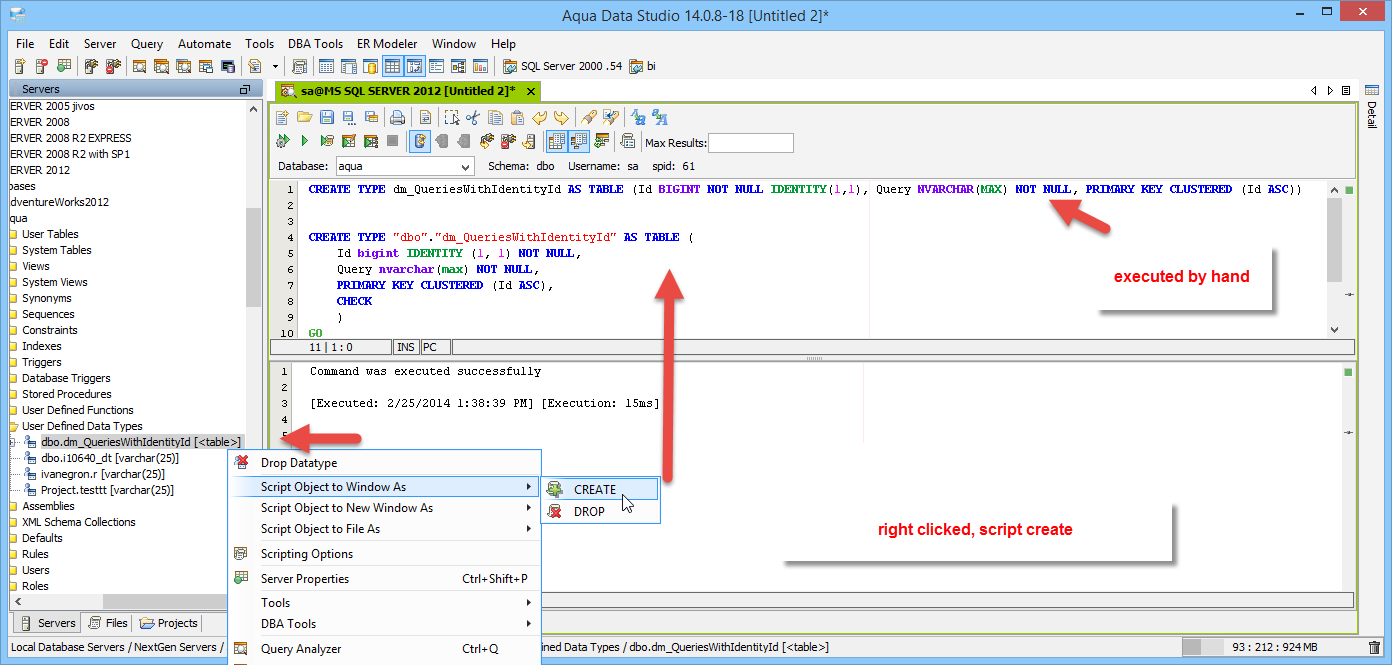Open the ER Modeler menu
This screenshot has height=665, width=1392.
click(x=387, y=44)
